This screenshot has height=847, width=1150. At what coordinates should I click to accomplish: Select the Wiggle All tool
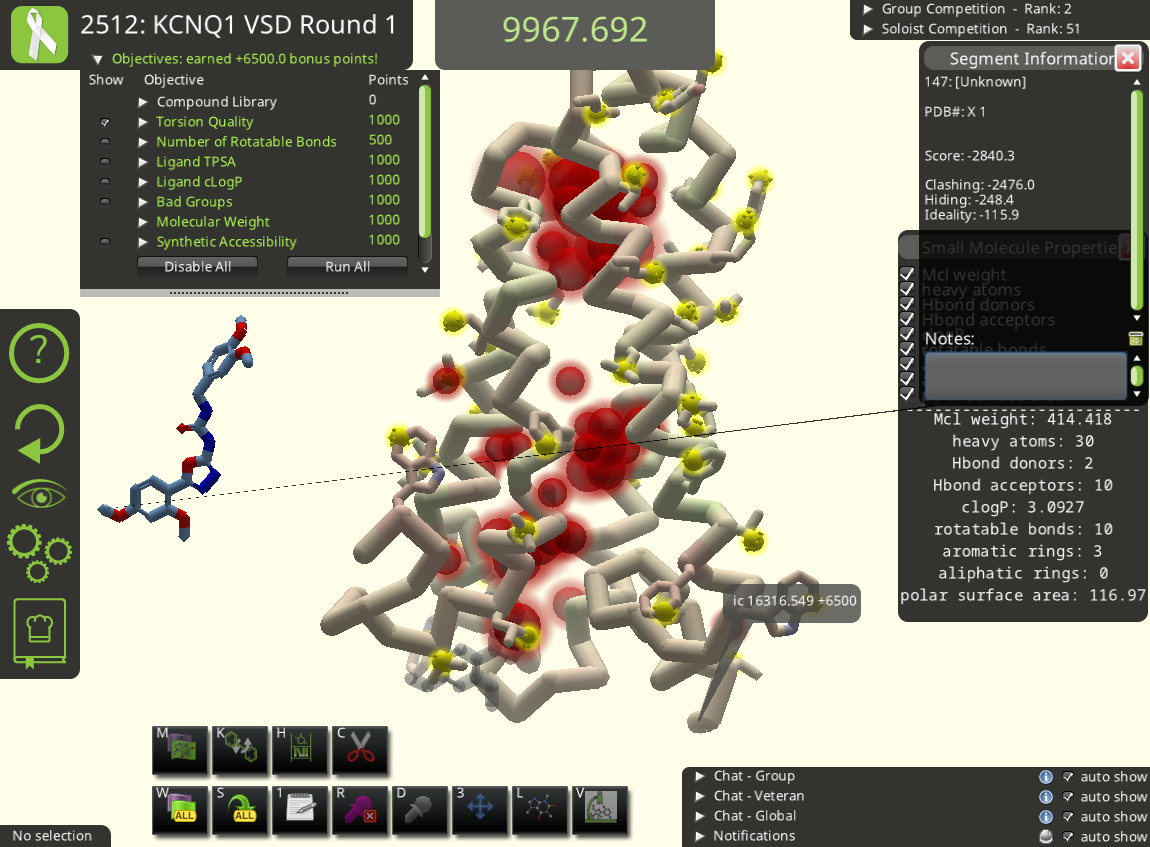pos(180,809)
